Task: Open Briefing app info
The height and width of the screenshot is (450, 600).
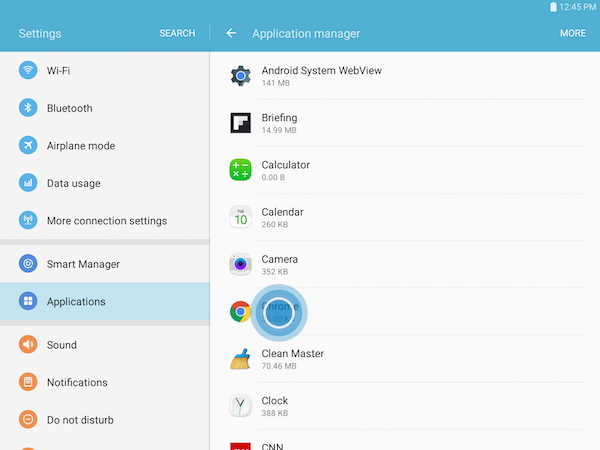Action: 405,123
